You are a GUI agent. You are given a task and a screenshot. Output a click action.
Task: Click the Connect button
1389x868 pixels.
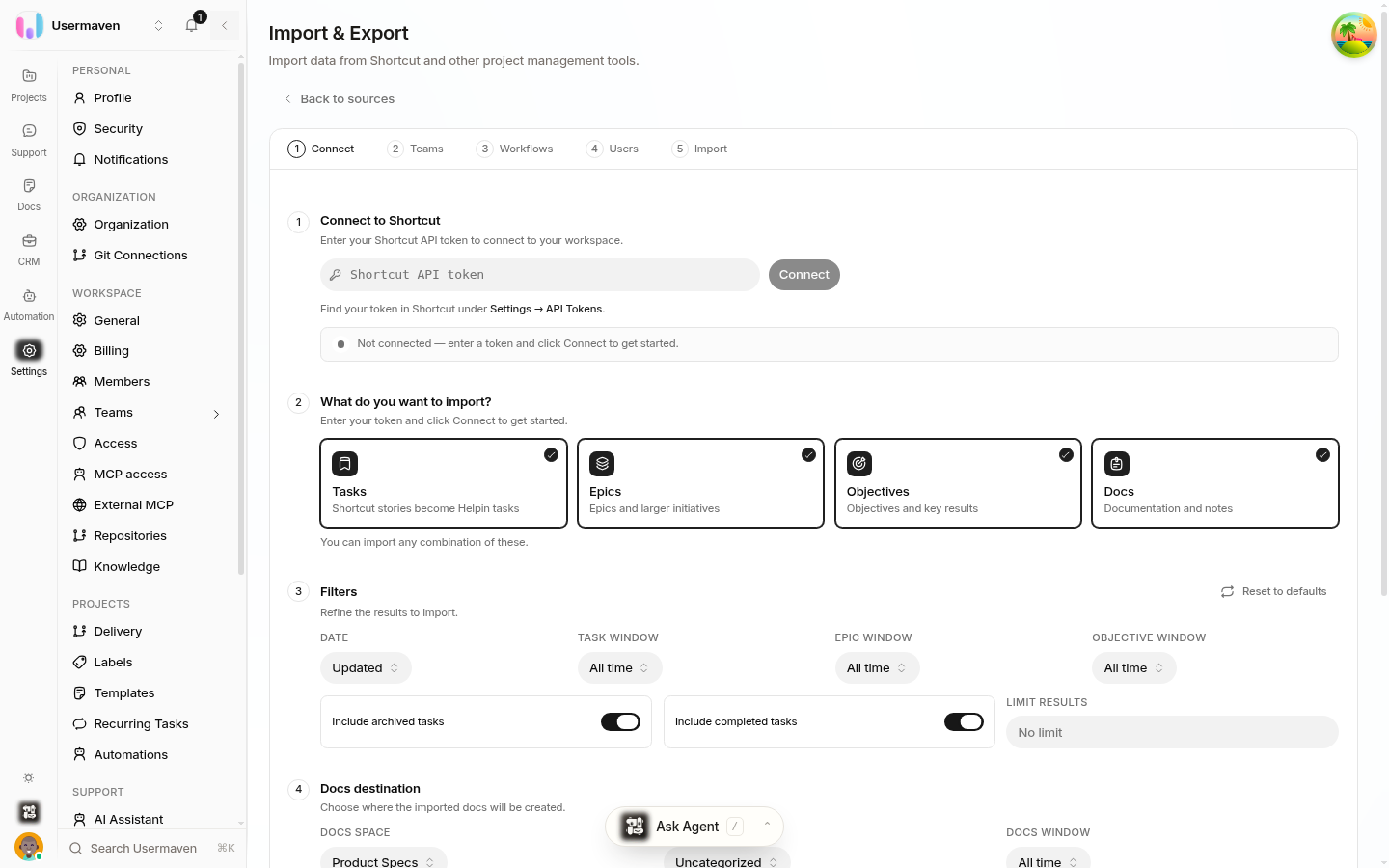click(x=804, y=275)
